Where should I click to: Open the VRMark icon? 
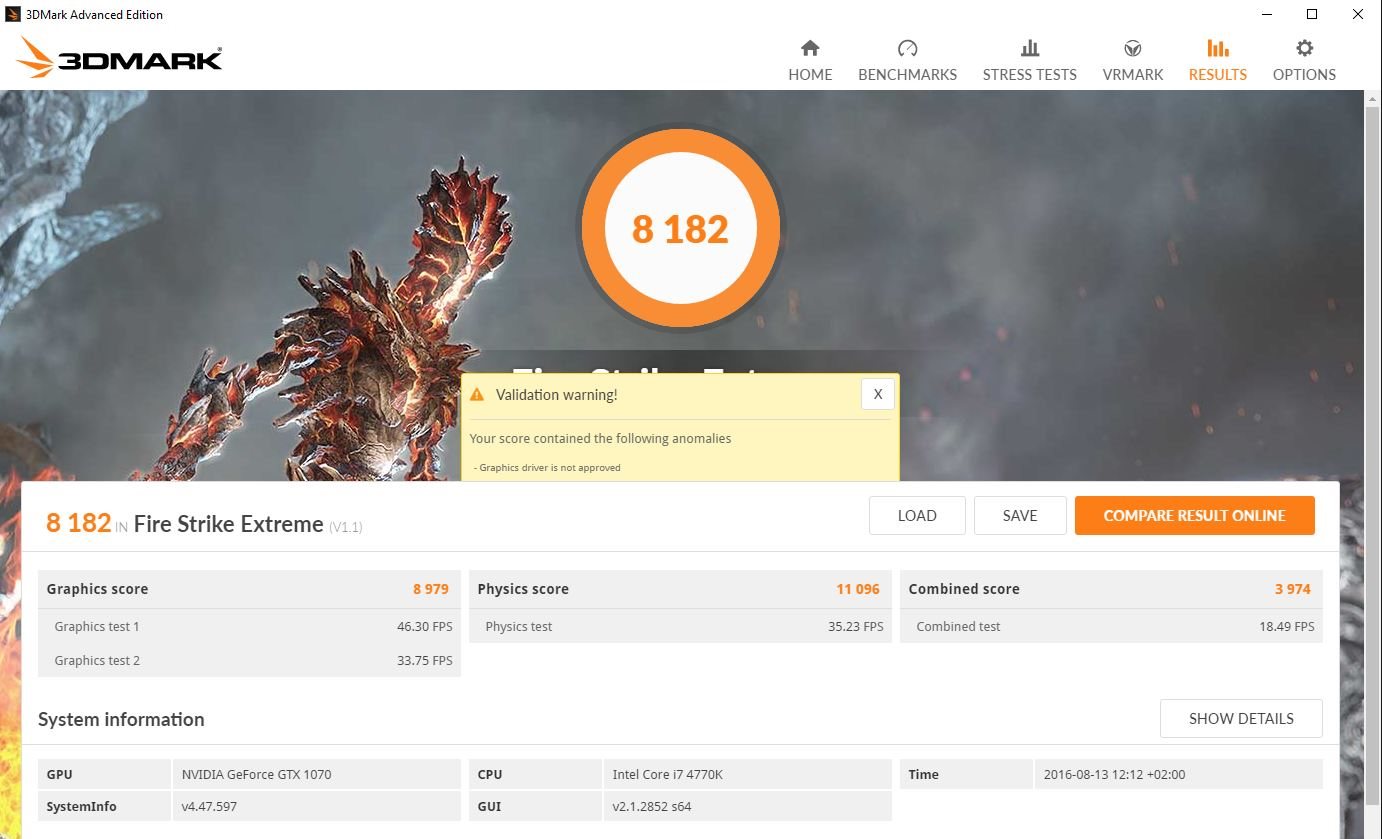pos(1133,48)
